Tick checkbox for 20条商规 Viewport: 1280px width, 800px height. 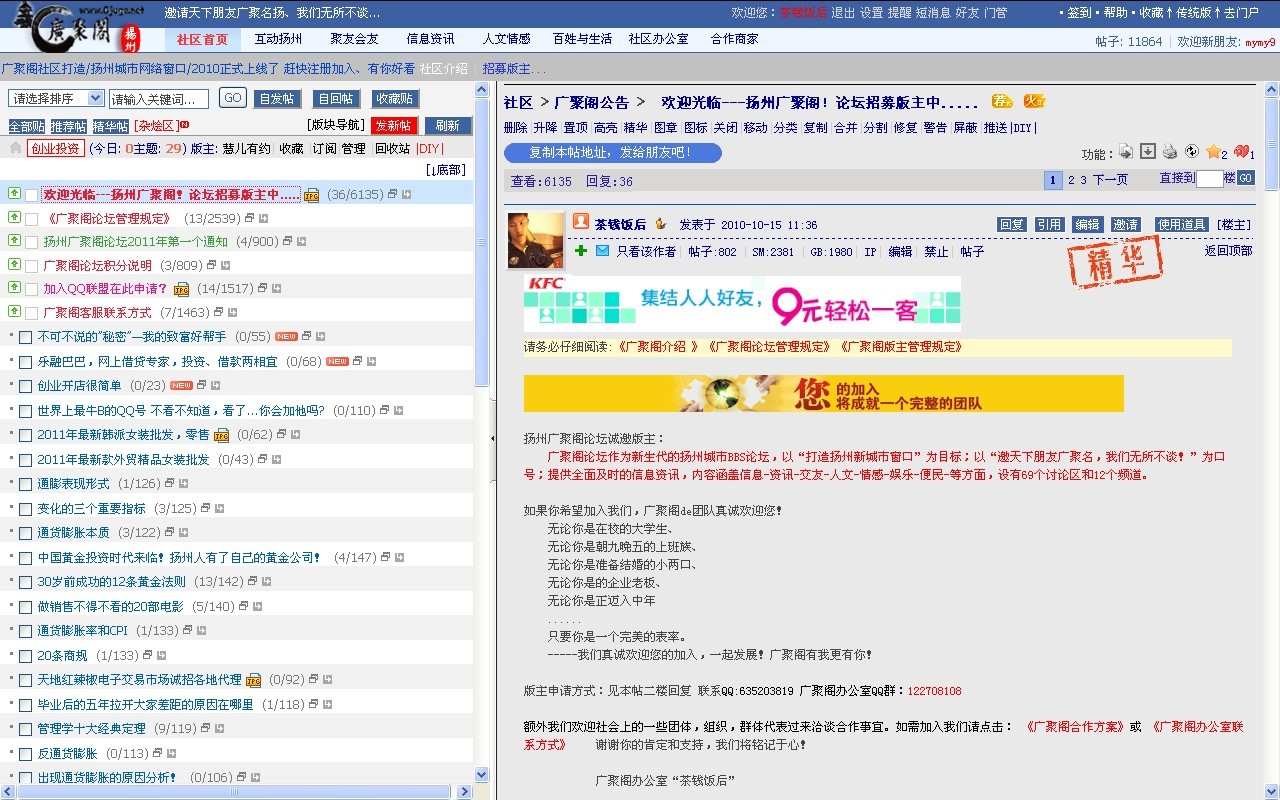pos(26,656)
